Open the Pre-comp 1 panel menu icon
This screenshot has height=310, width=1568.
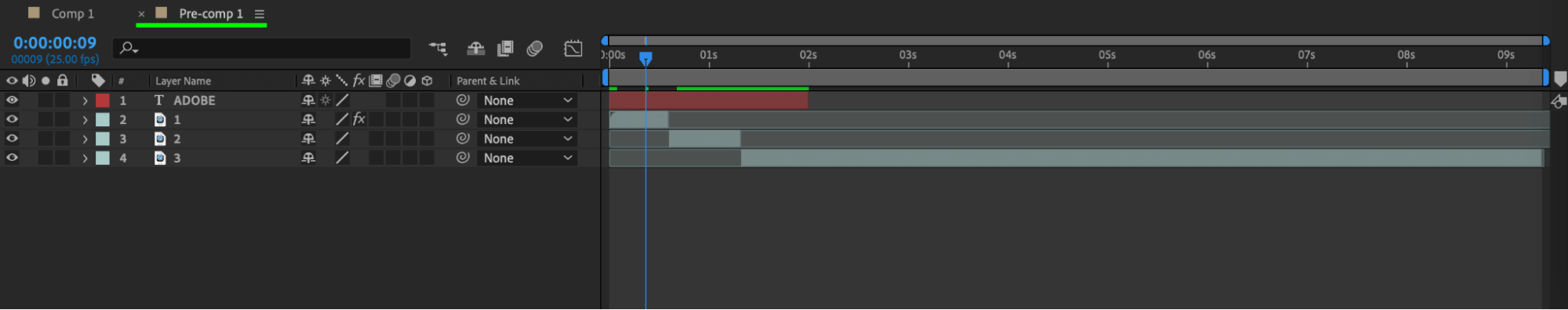260,14
